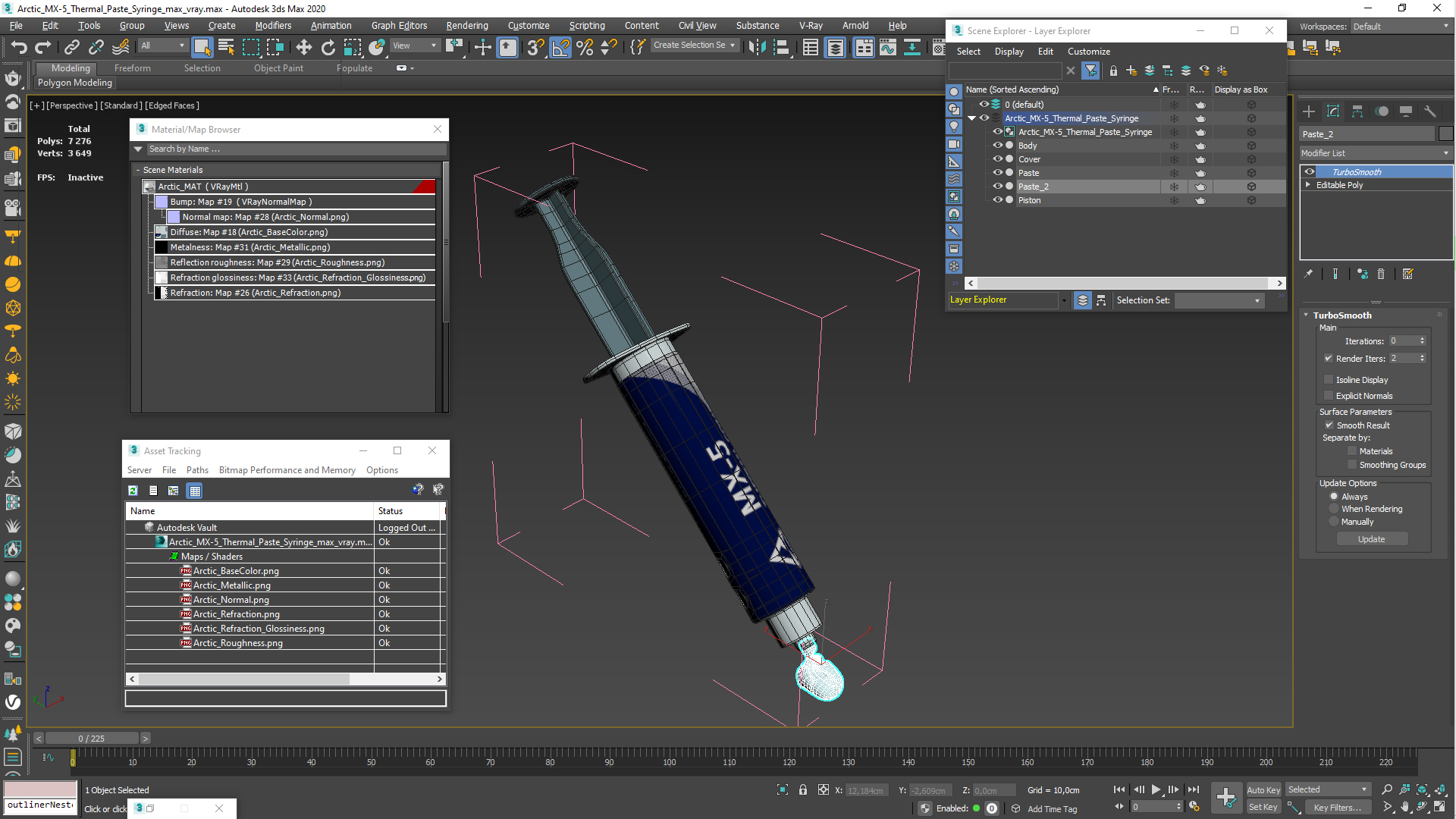Open the V-Ray menu
Image resolution: width=1456 pixels, height=819 pixels.
coord(811,26)
